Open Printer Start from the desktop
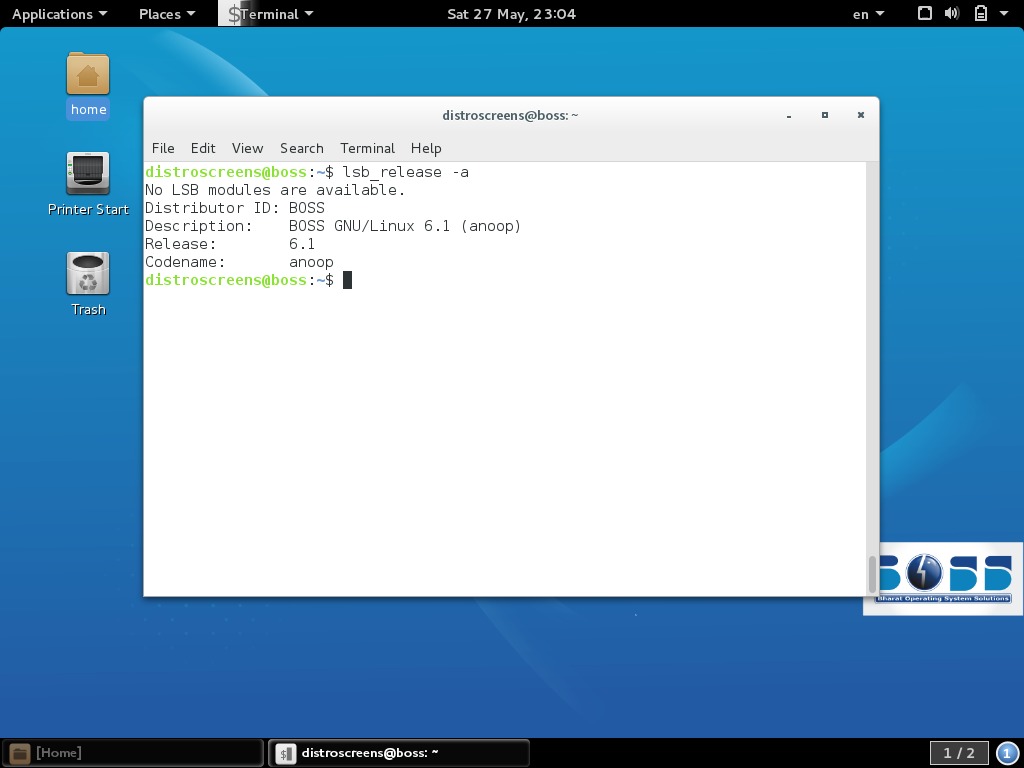Viewport: 1024px width, 768px height. pyautogui.click(x=88, y=175)
